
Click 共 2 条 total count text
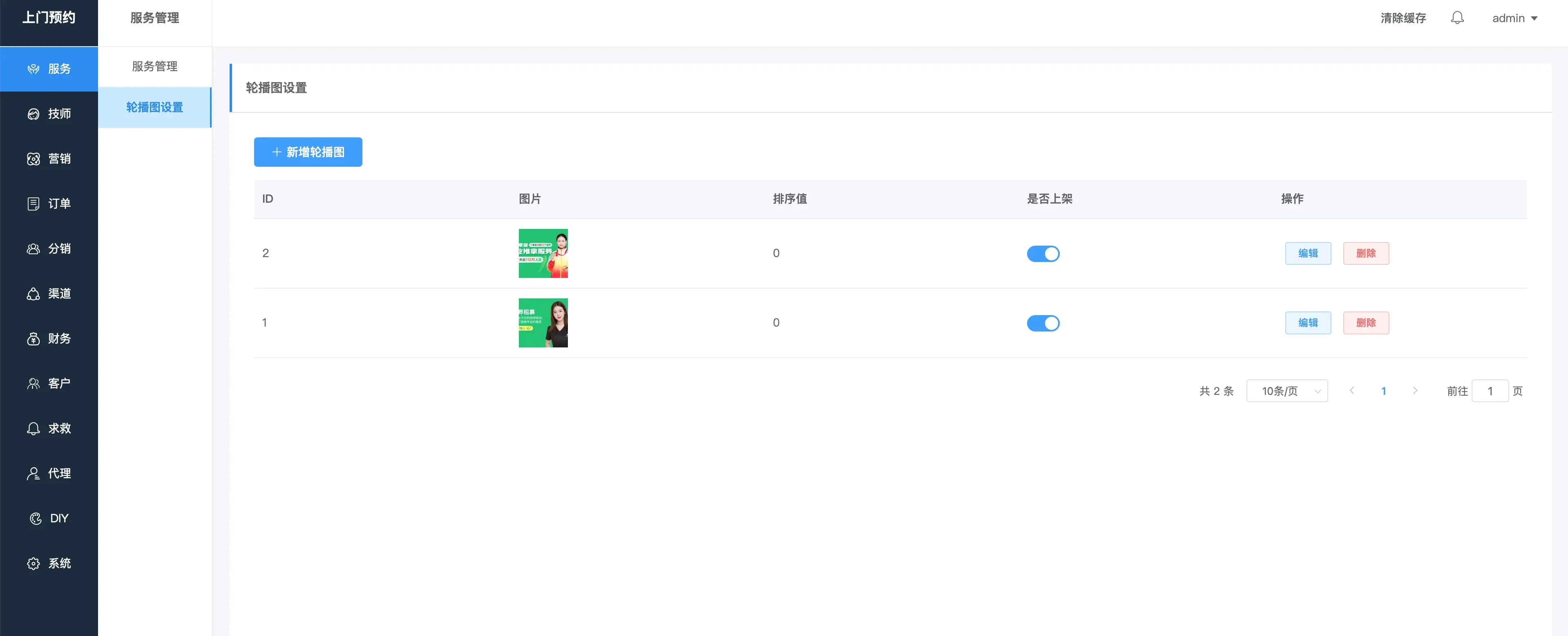(x=1216, y=391)
